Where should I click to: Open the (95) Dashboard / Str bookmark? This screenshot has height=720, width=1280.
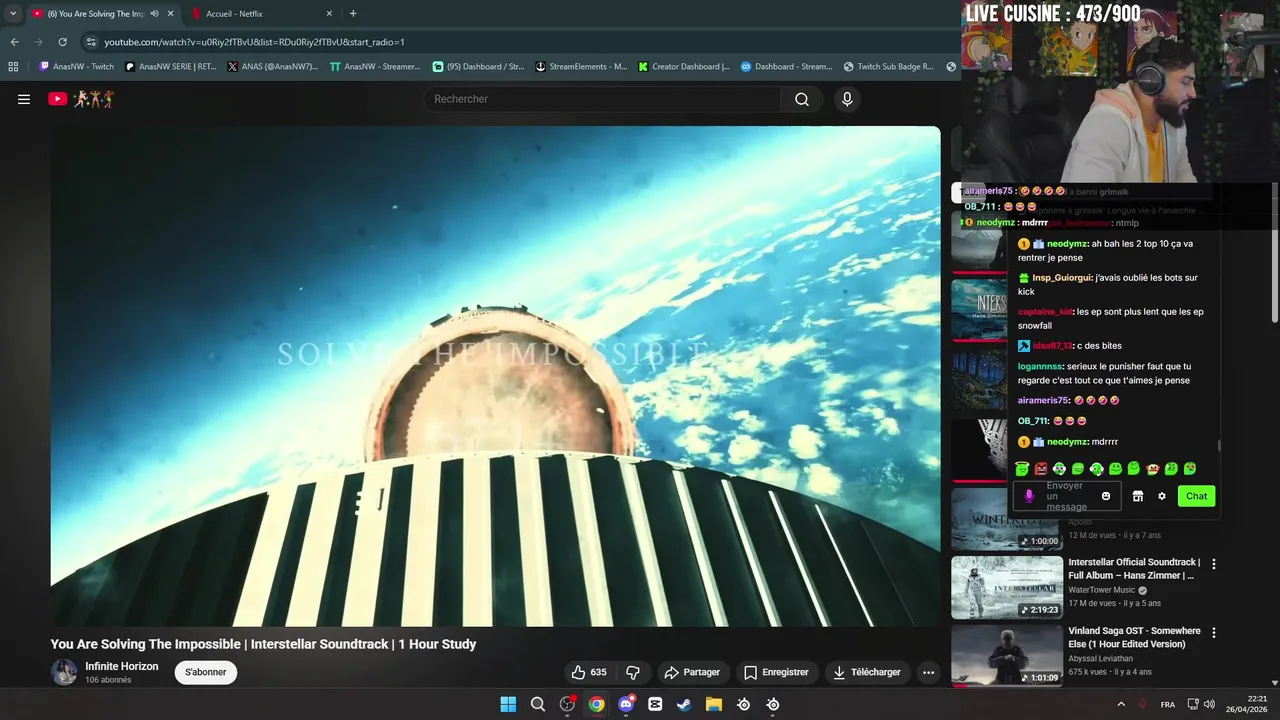pos(478,67)
